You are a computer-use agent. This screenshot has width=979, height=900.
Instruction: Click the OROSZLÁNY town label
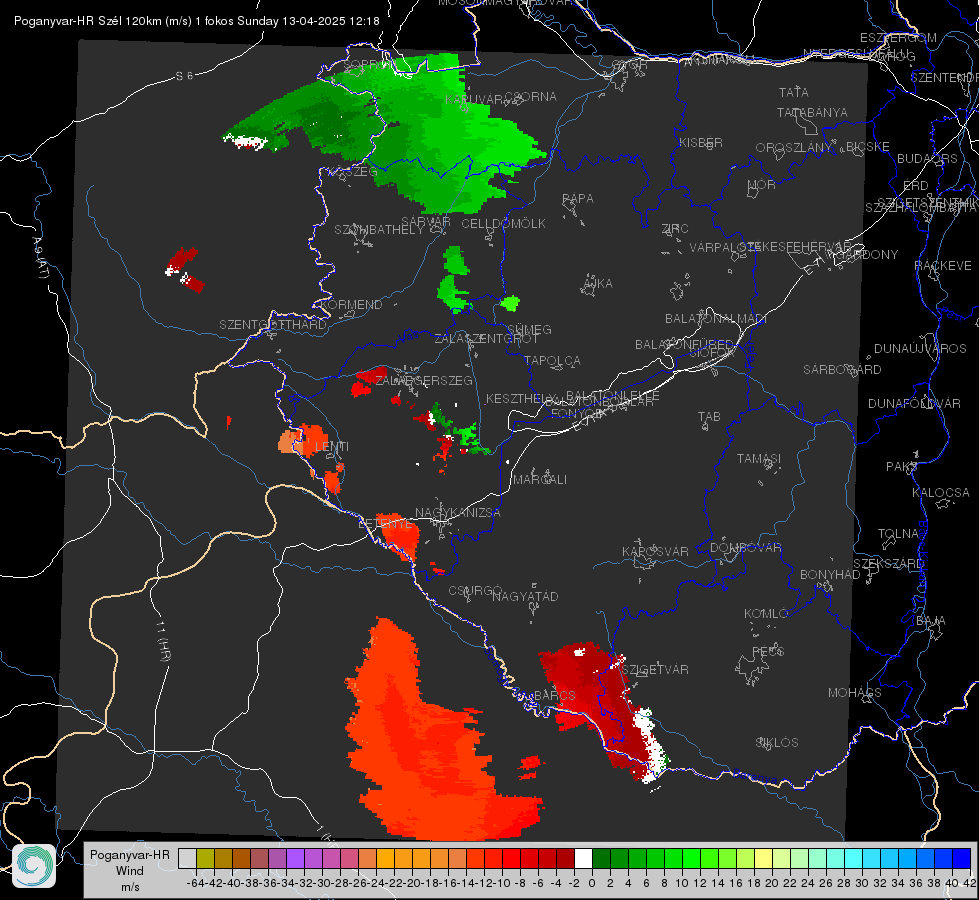click(794, 148)
